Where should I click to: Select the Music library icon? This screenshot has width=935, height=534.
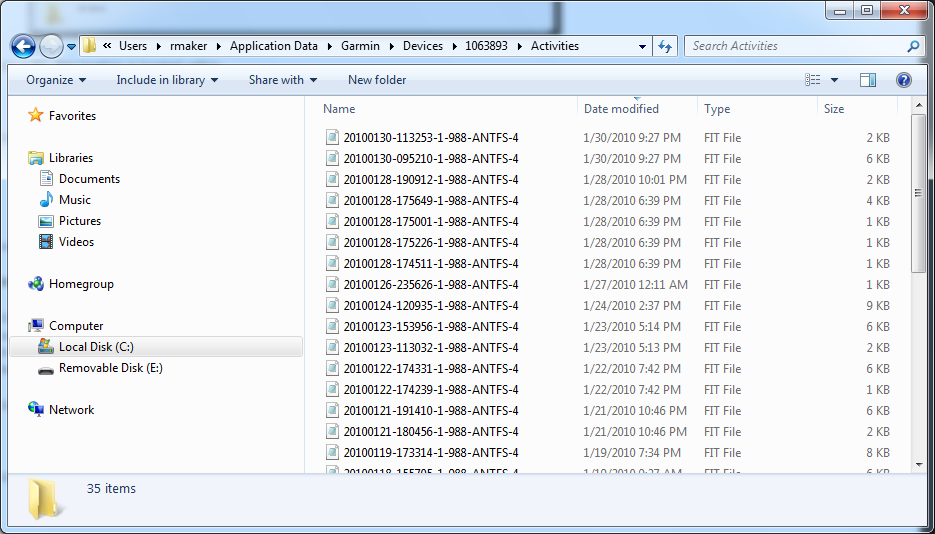(46, 200)
